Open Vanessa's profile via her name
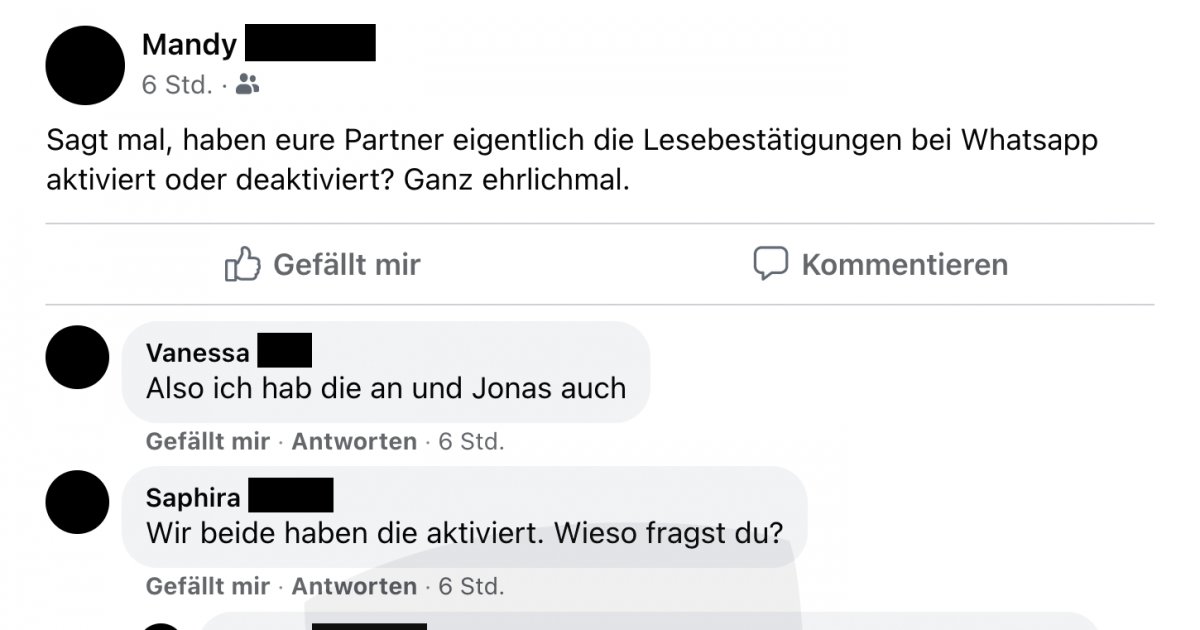Screen dimensions: 1200x630 [x=198, y=353]
